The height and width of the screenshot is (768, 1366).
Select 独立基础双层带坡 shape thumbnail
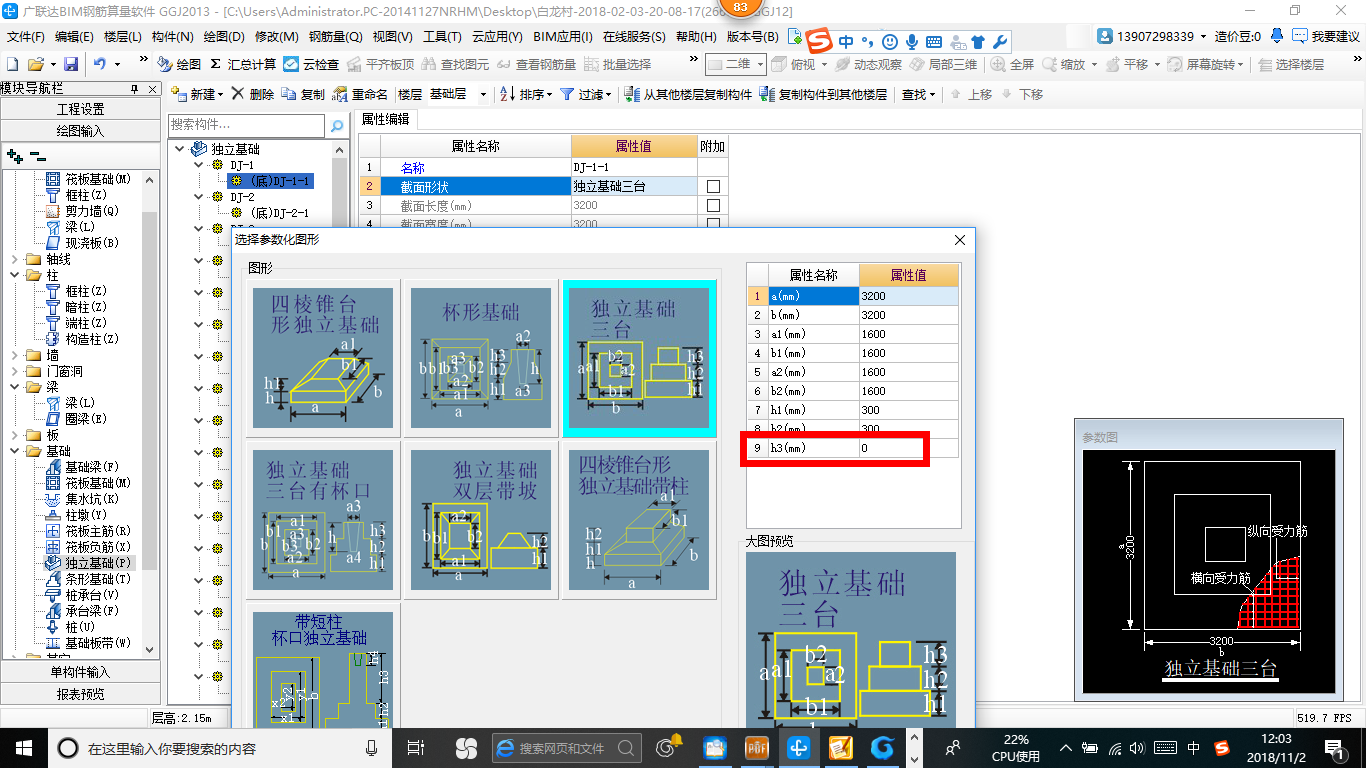(x=481, y=519)
